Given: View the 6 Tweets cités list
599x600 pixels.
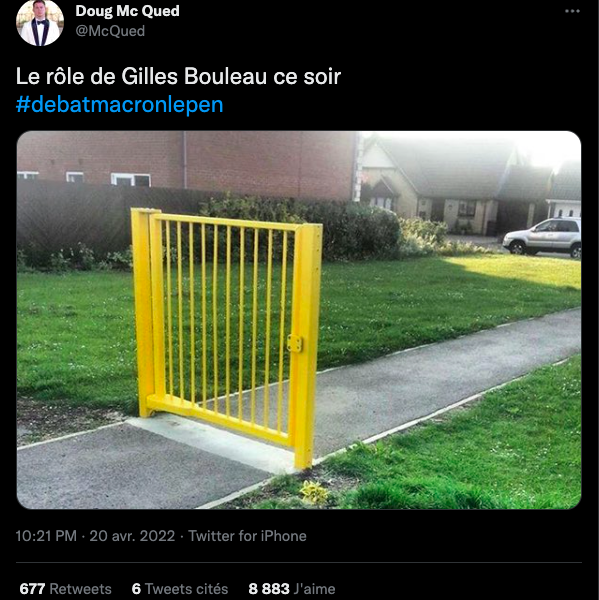Looking at the screenshot, I should tap(180, 589).
